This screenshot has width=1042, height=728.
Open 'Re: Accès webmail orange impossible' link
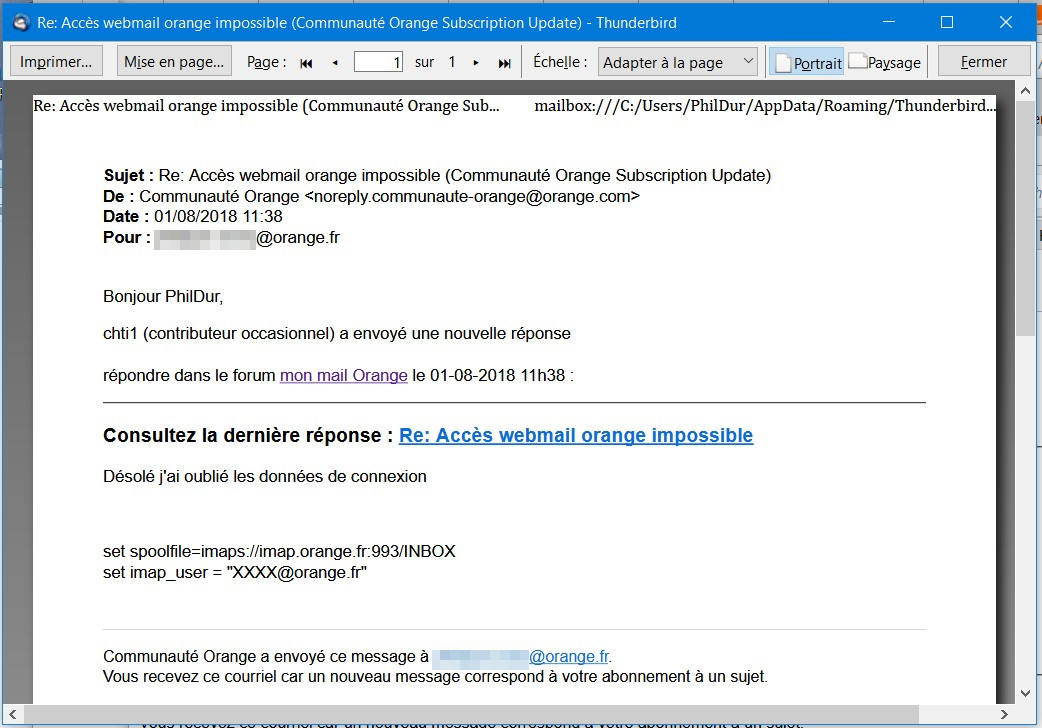(x=575, y=436)
